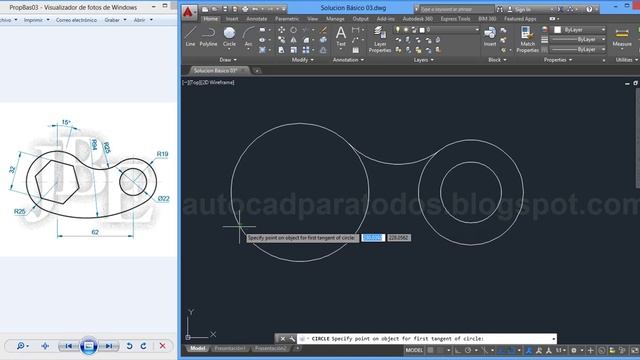This screenshot has height=360, width=640.
Task: Click the Copy tool in Modify panel
Action: 282,40
